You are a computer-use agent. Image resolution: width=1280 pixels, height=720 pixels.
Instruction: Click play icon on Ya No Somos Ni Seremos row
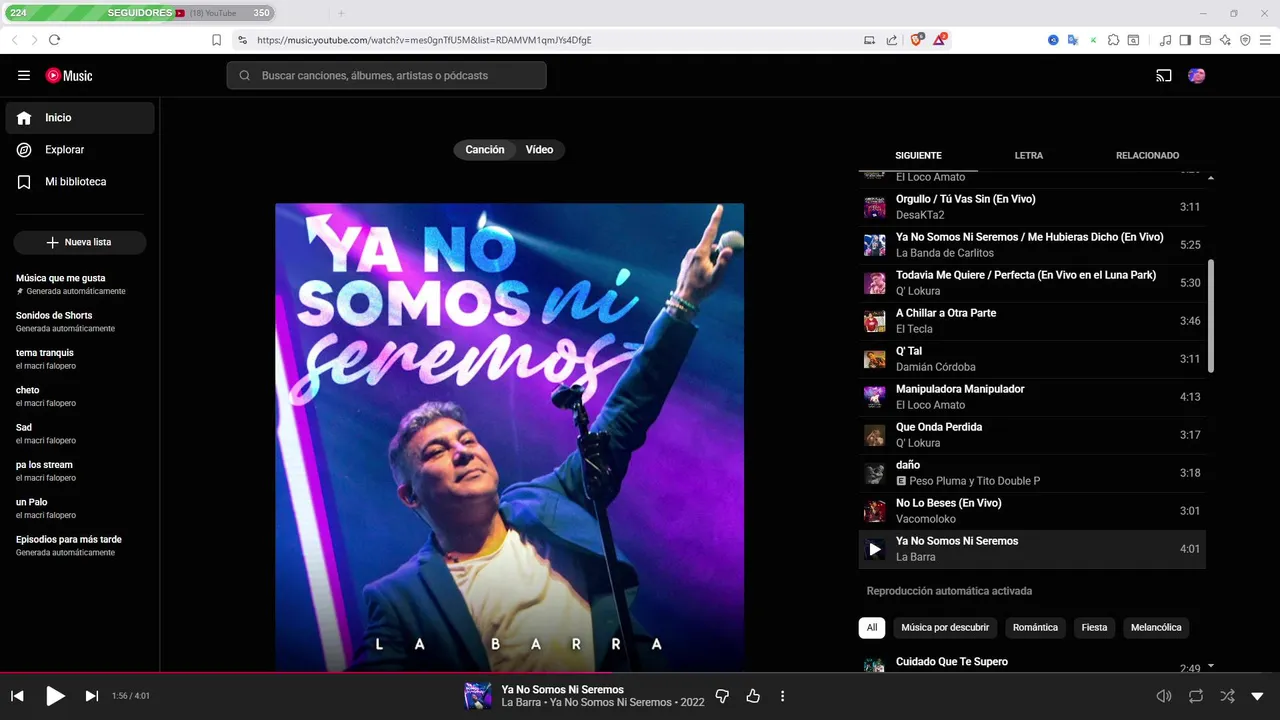coord(875,549)
